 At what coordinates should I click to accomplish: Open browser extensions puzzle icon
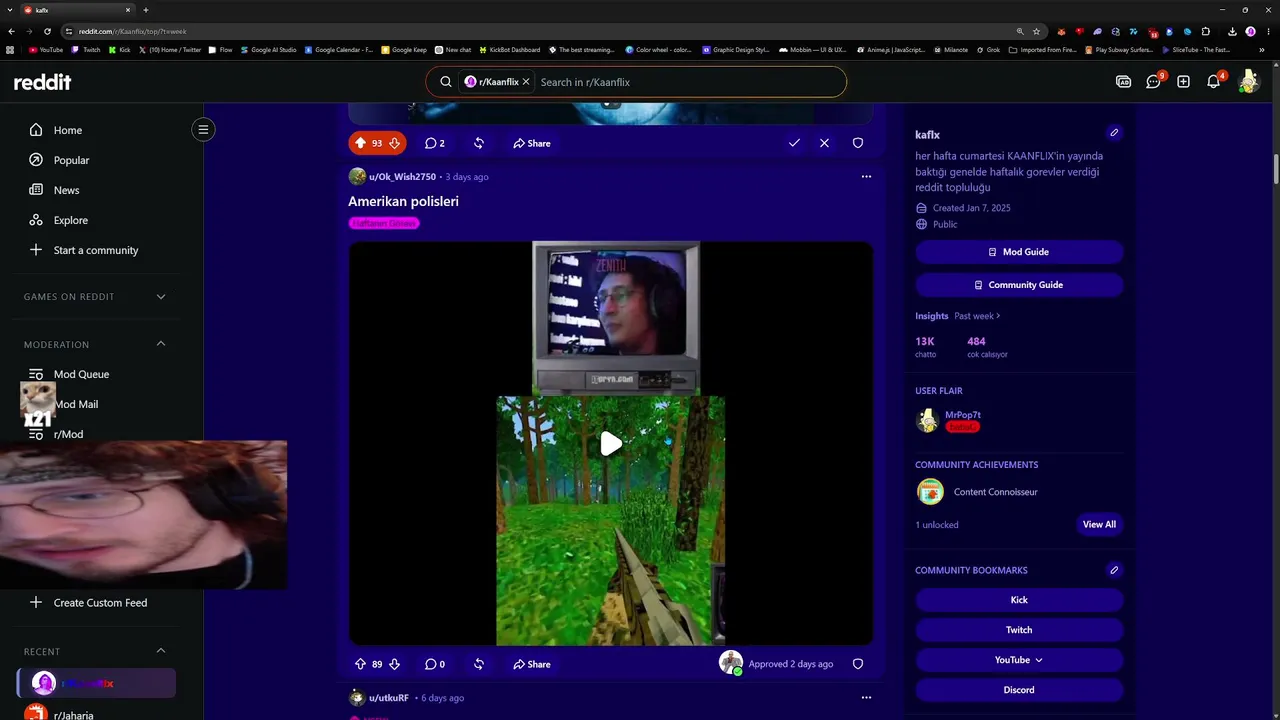[1206, 31]
